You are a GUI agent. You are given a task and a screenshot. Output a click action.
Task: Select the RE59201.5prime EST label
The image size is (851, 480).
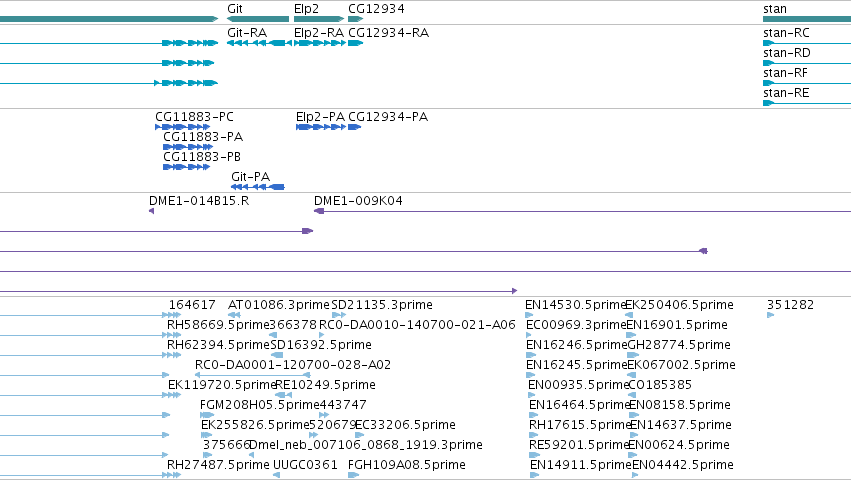tap(580, 446)
